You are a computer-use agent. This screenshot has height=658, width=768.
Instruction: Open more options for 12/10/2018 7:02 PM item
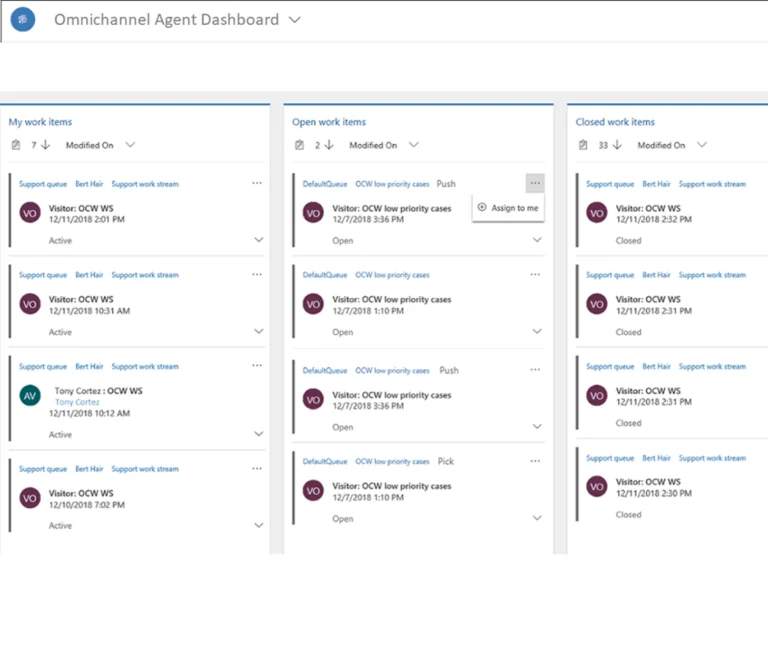point(257,468)
